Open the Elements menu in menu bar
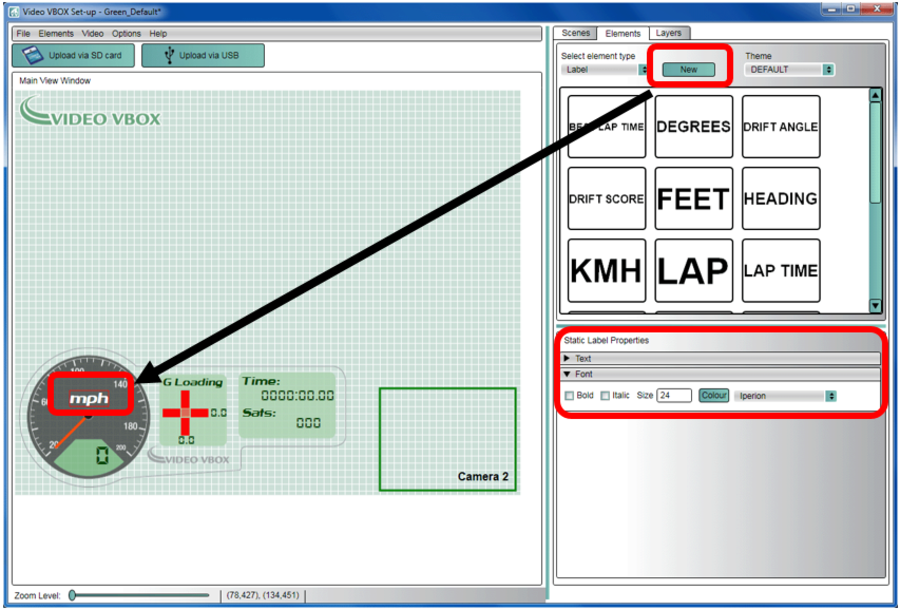 pos(56,34)
